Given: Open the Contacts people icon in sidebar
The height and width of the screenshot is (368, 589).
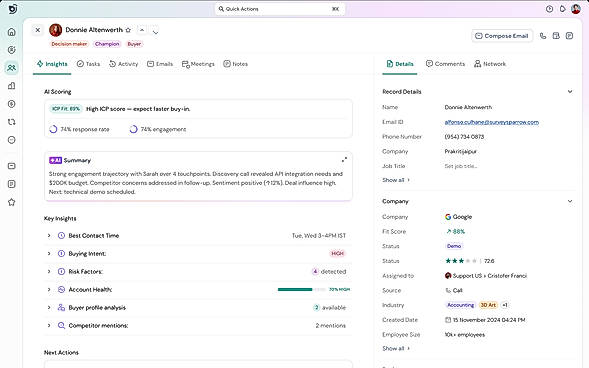Looking at the screenshot, I should (12, 68).
